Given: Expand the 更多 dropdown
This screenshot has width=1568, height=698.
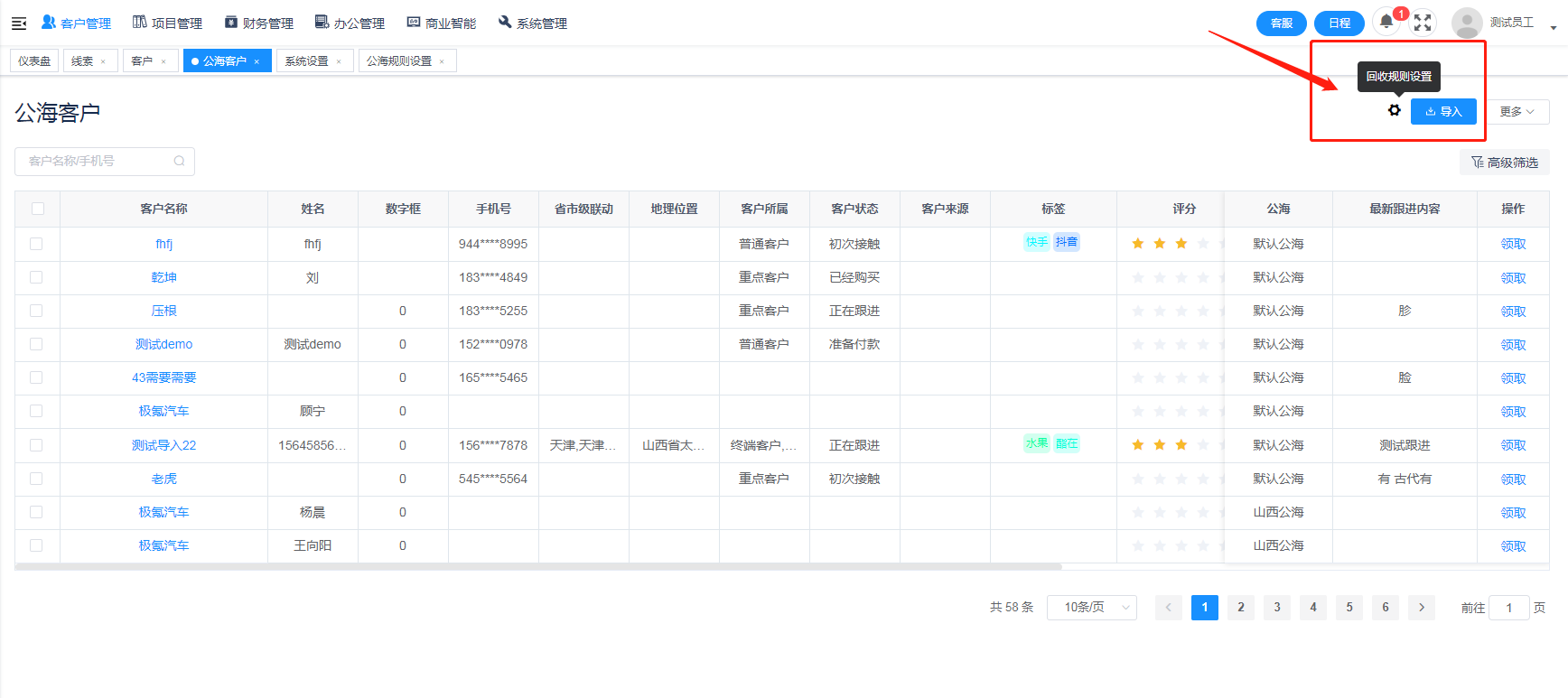Looking at the screenshot, I should (1517, 112).
